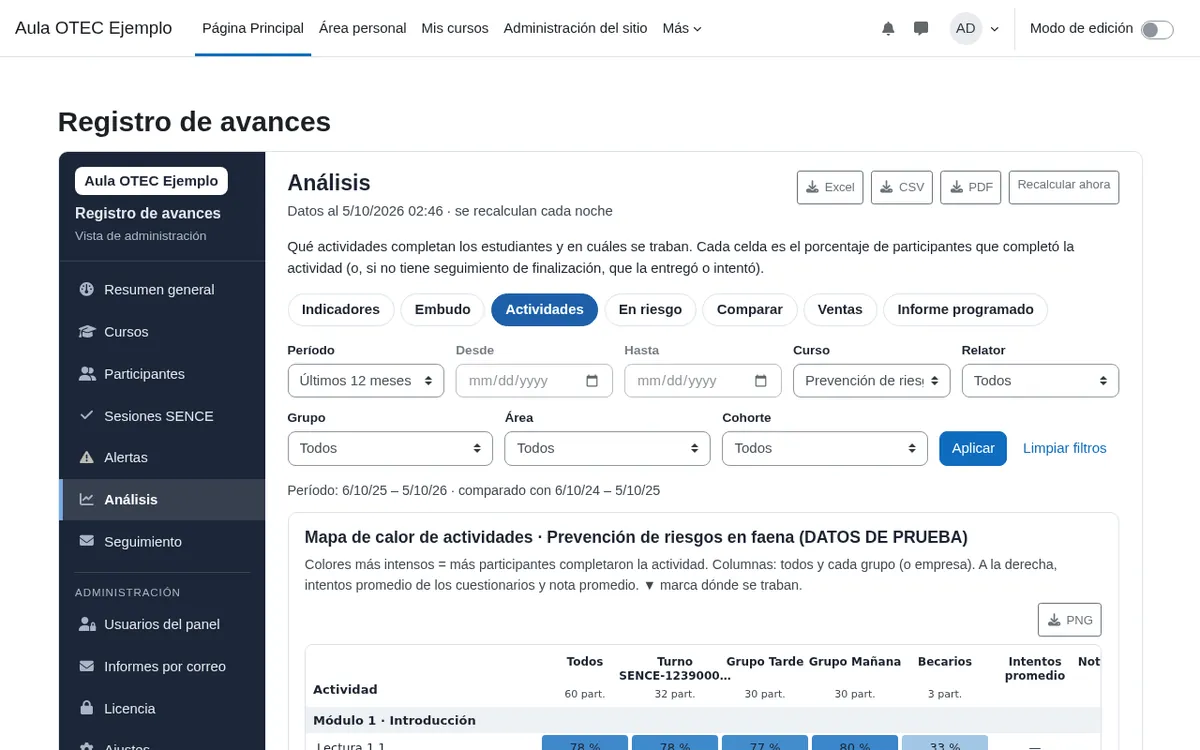
Task: Click the Licencia padlock icon
Action: click(x=86, y=708)
